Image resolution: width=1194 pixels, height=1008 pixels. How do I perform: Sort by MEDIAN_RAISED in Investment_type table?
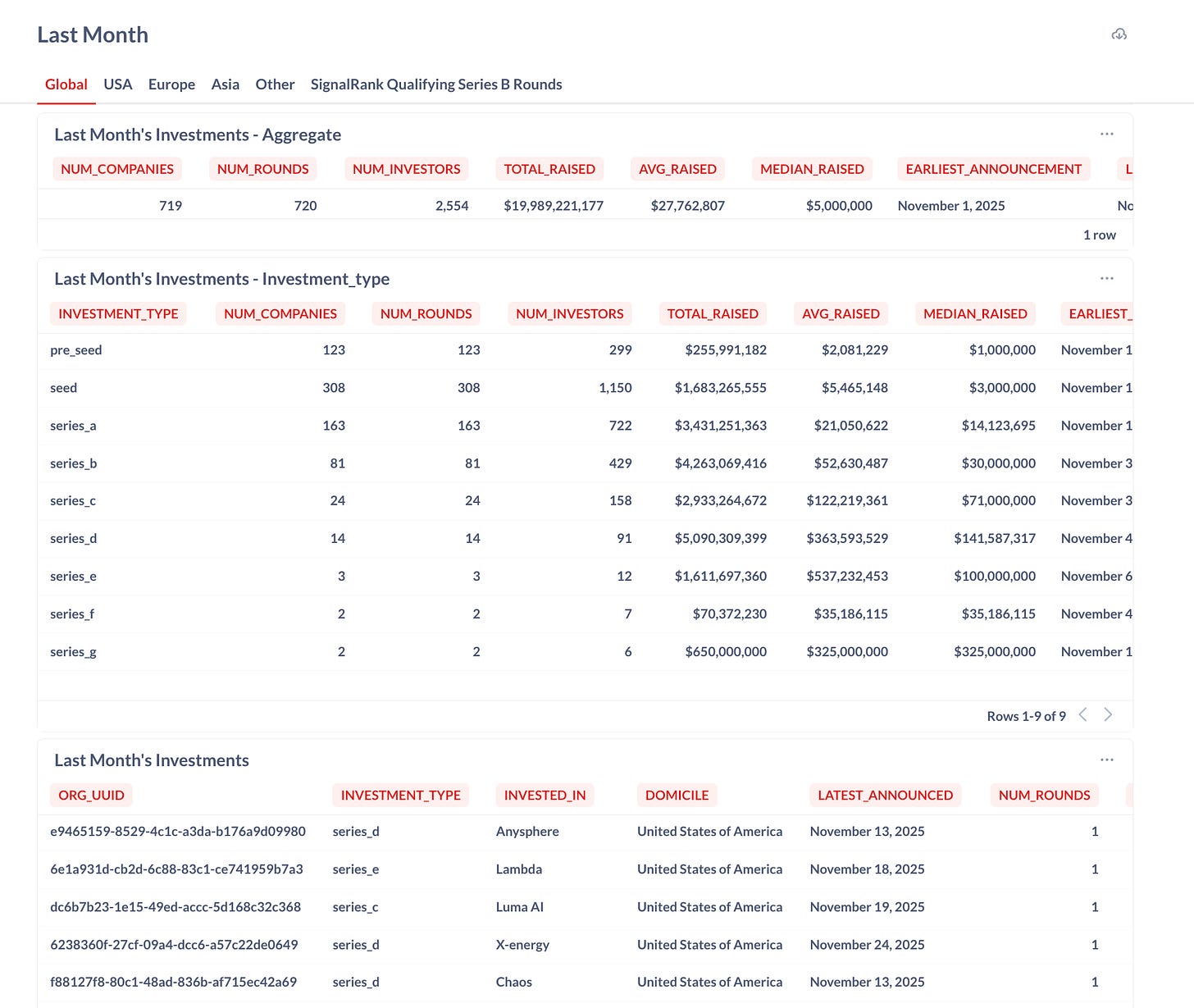[x=975, y=313]
